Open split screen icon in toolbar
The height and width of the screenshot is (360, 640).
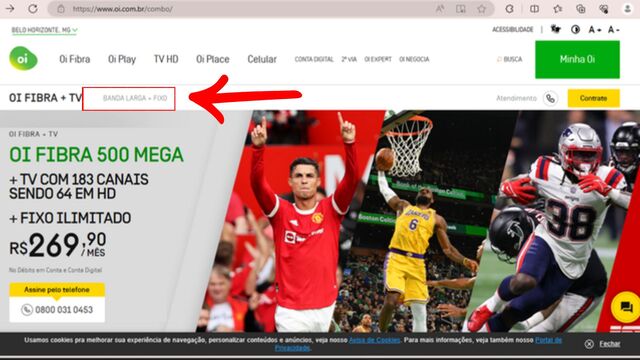point(534,9)
